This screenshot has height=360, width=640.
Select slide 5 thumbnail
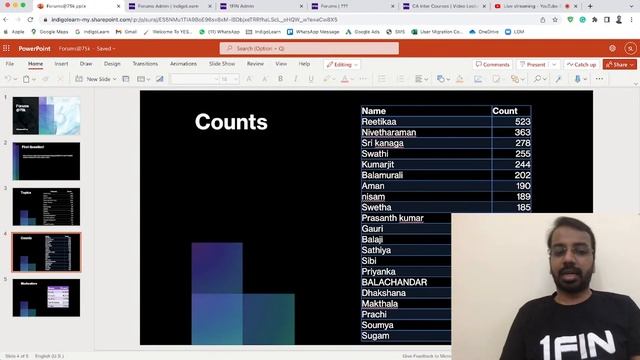(x=46, y=298)
